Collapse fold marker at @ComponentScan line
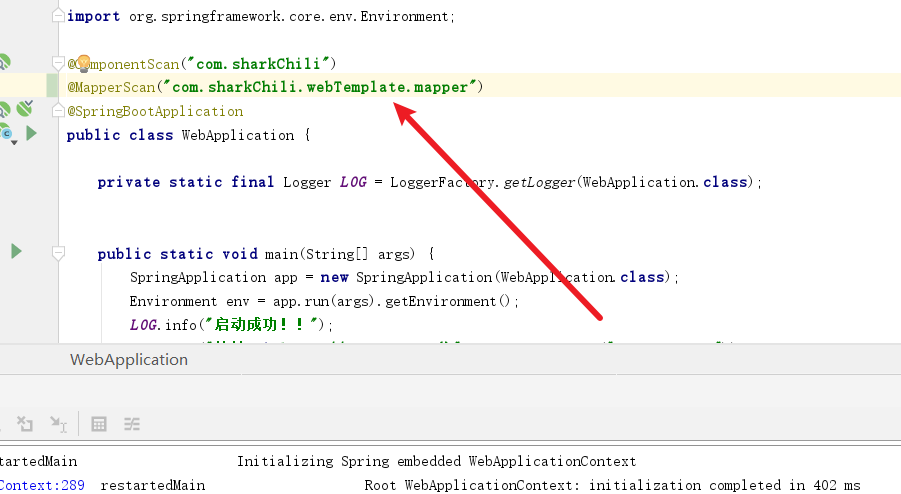This screenshot has width=901, height=494. pyautogui.click(x=59, y=64)
